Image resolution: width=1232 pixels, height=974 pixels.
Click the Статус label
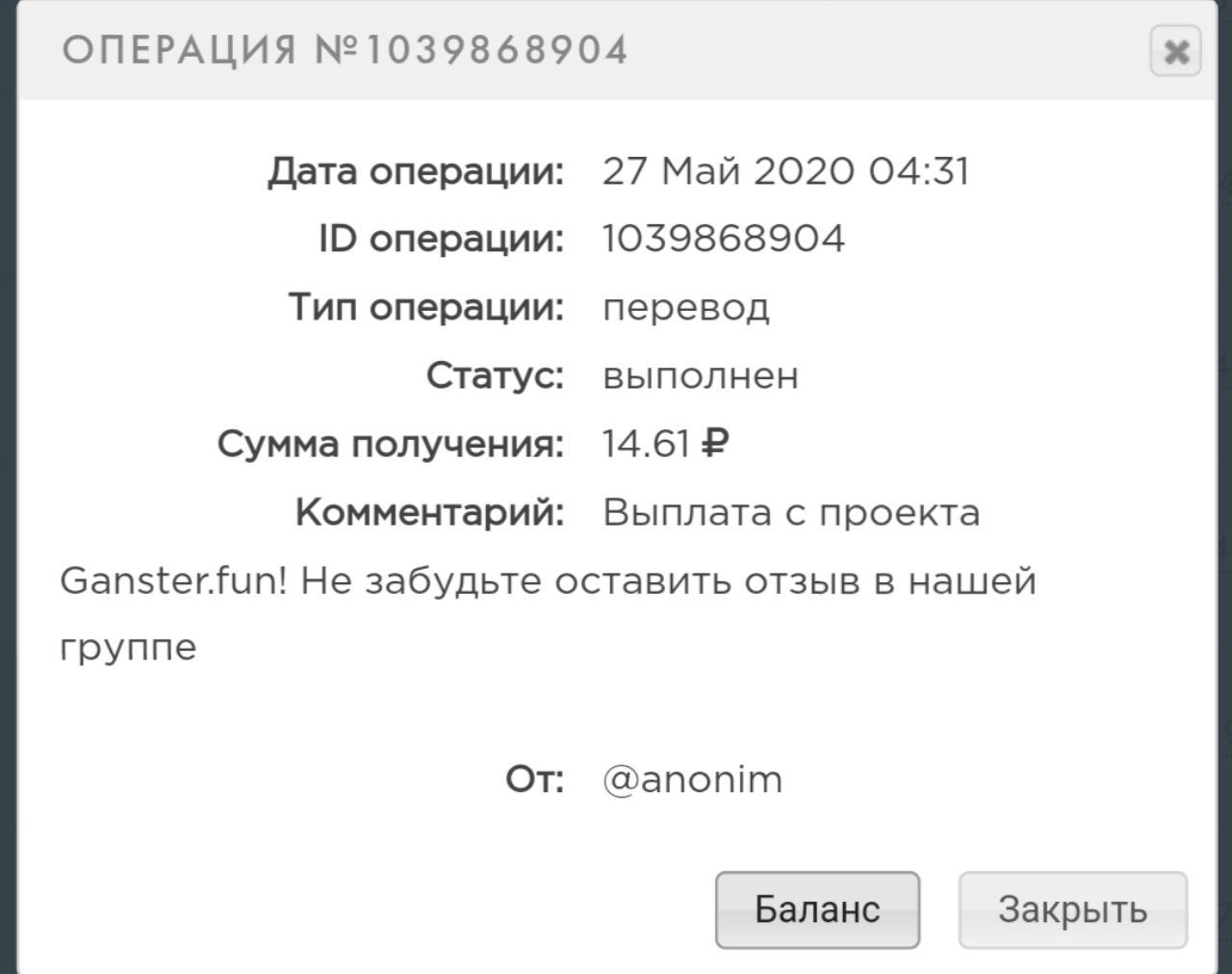coord(495,375)
